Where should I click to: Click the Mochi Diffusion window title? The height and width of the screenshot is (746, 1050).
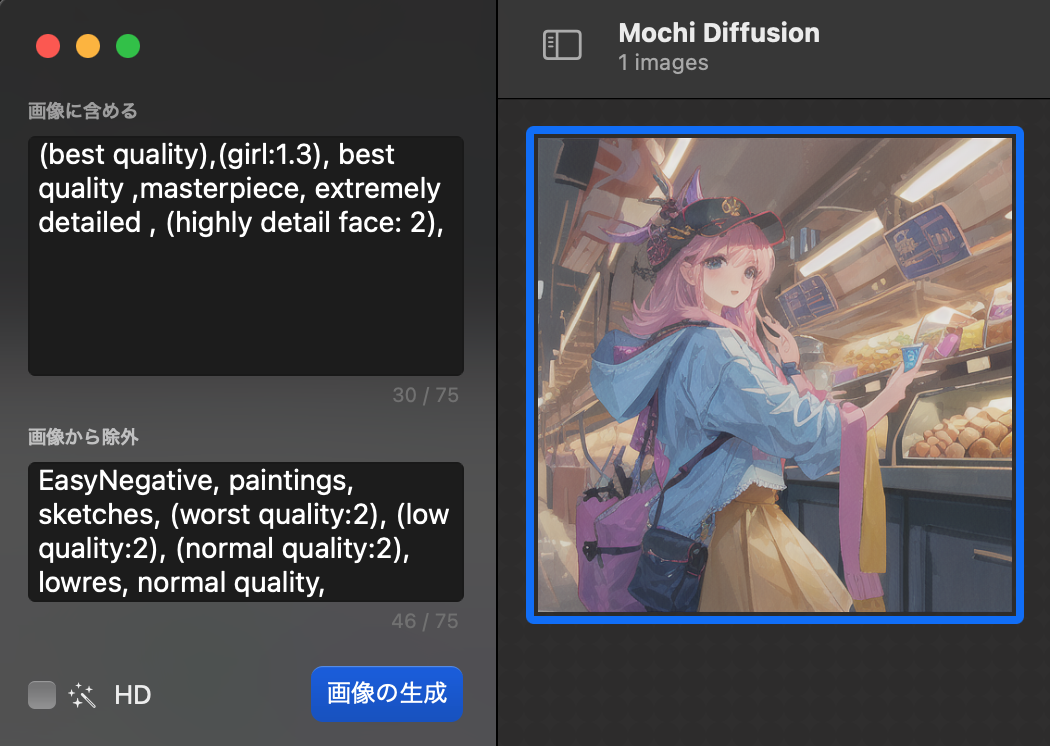pyautogui.click(x=718, y=33)
